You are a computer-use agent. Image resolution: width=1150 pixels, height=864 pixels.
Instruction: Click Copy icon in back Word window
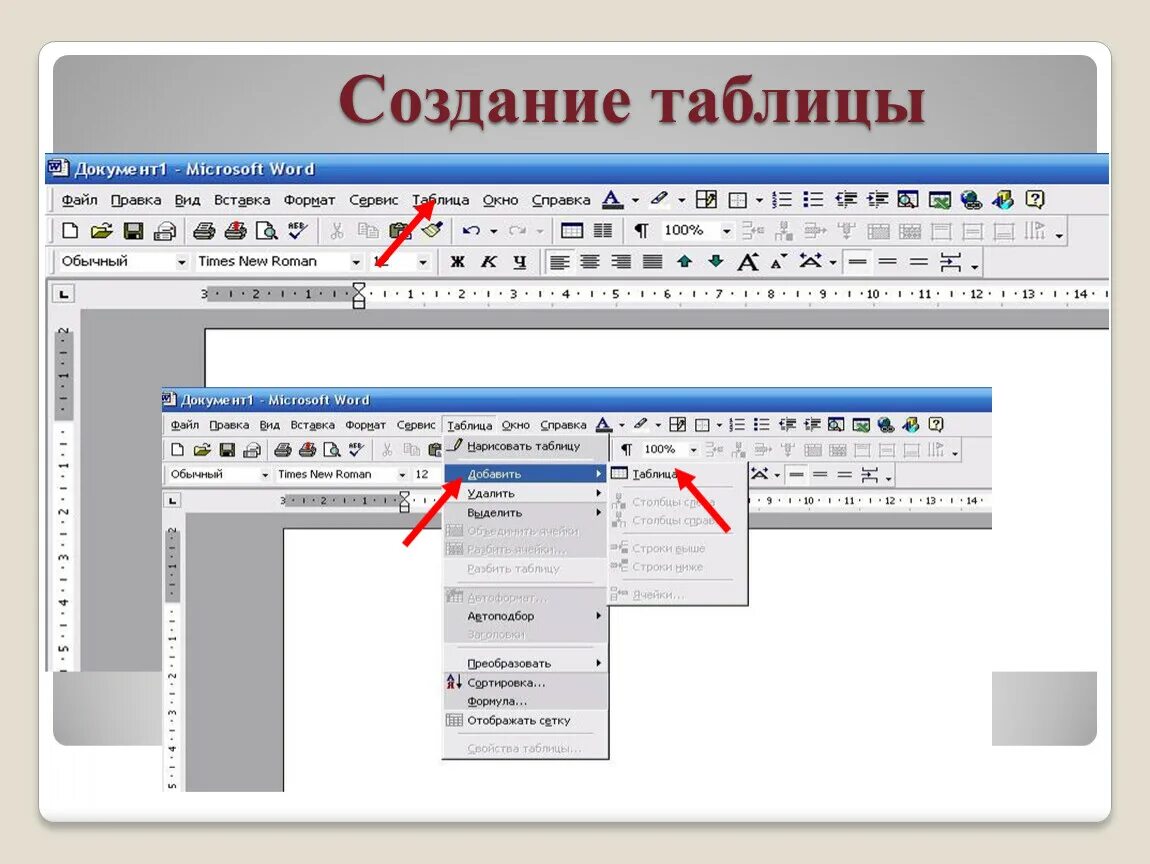pyautogui.click(x=367, y=231)
